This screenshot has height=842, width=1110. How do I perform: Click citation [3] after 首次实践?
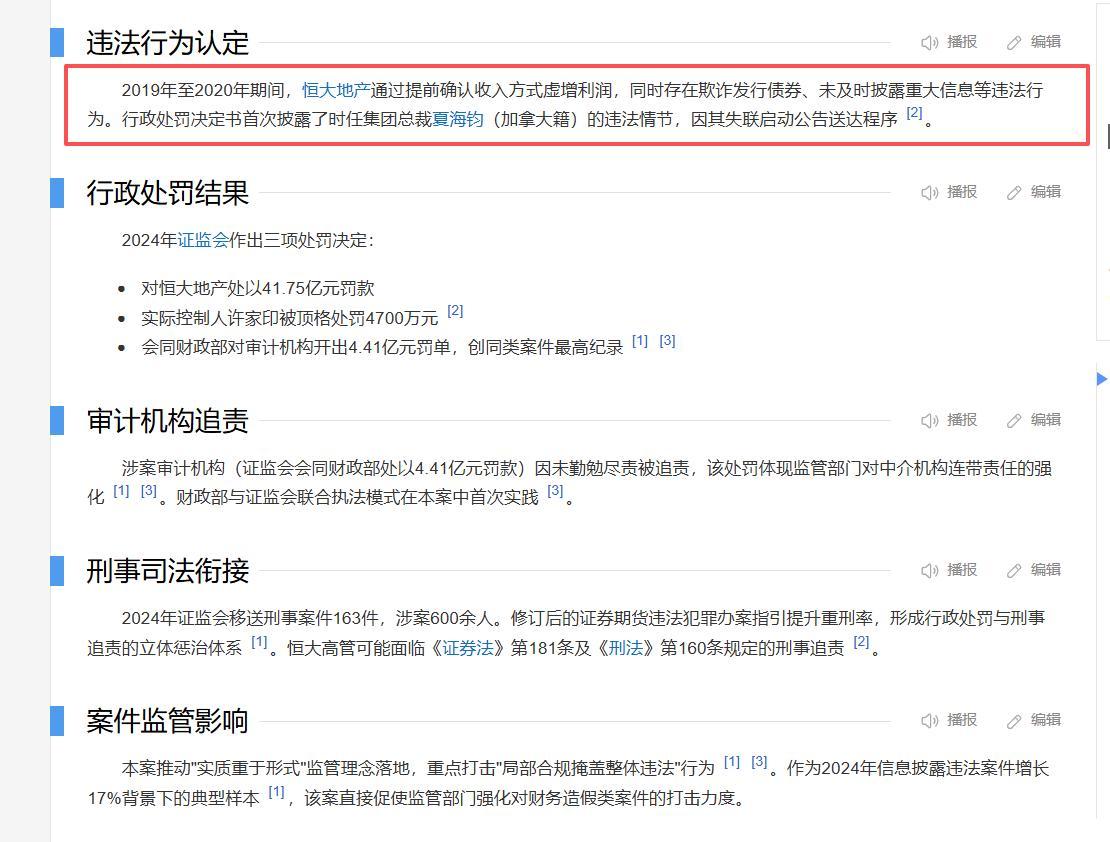coord(555,491)
